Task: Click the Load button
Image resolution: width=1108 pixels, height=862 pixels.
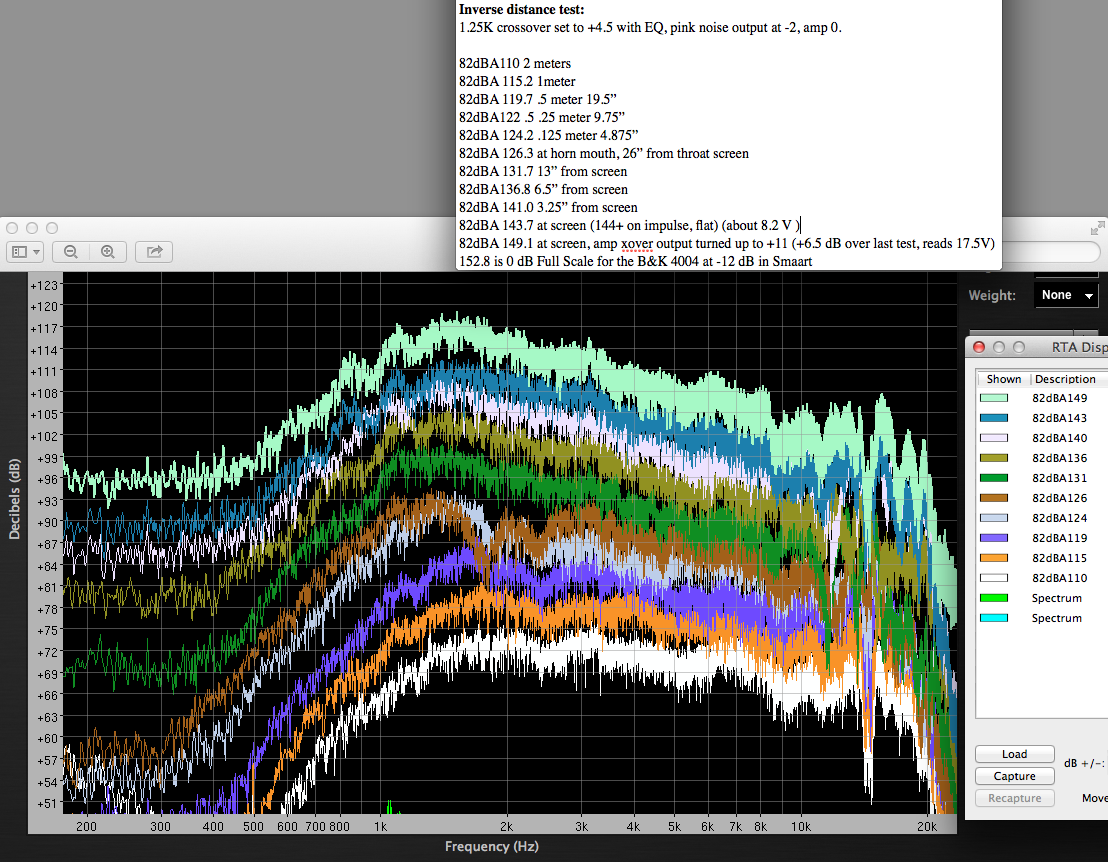Action: click(x=1014, y=754)
